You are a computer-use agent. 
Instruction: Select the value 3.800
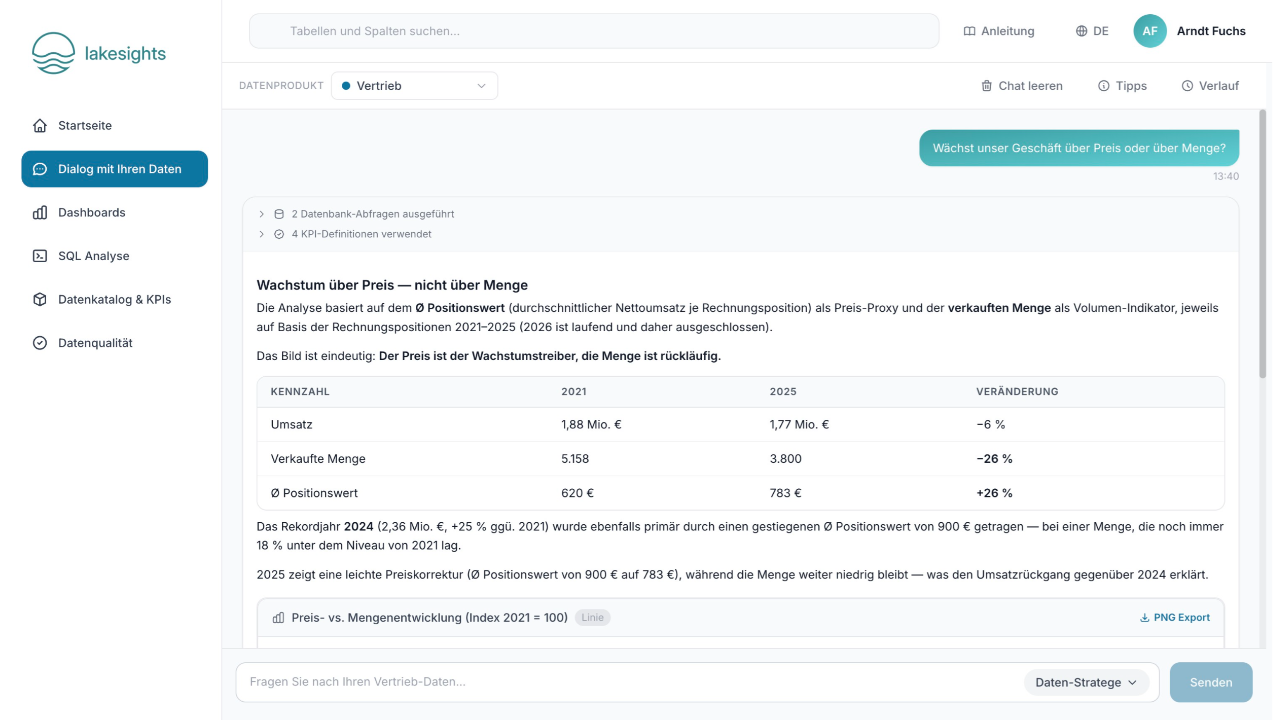pos(786,459)
